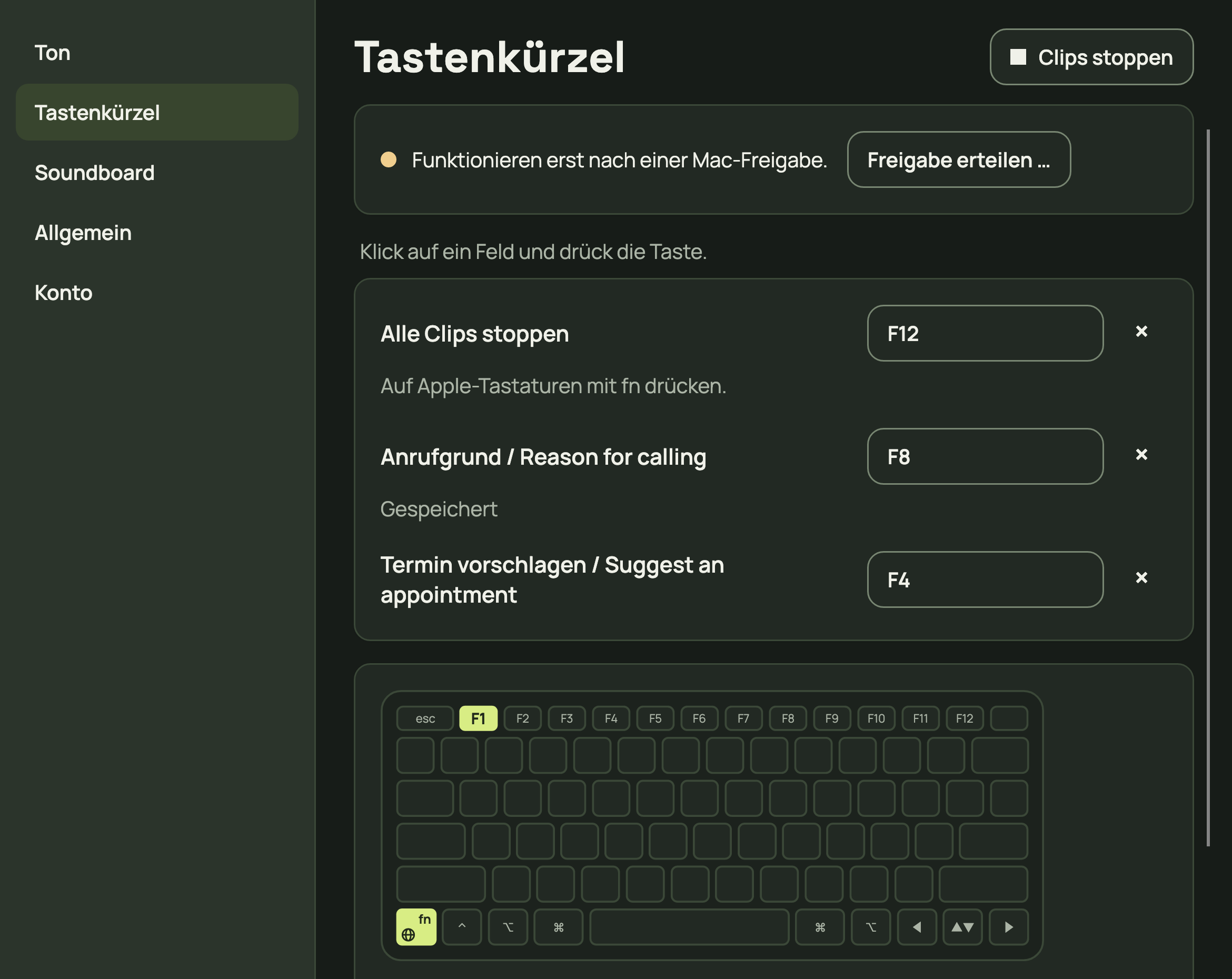
Task: Click the F10 key
Action: 876,718
